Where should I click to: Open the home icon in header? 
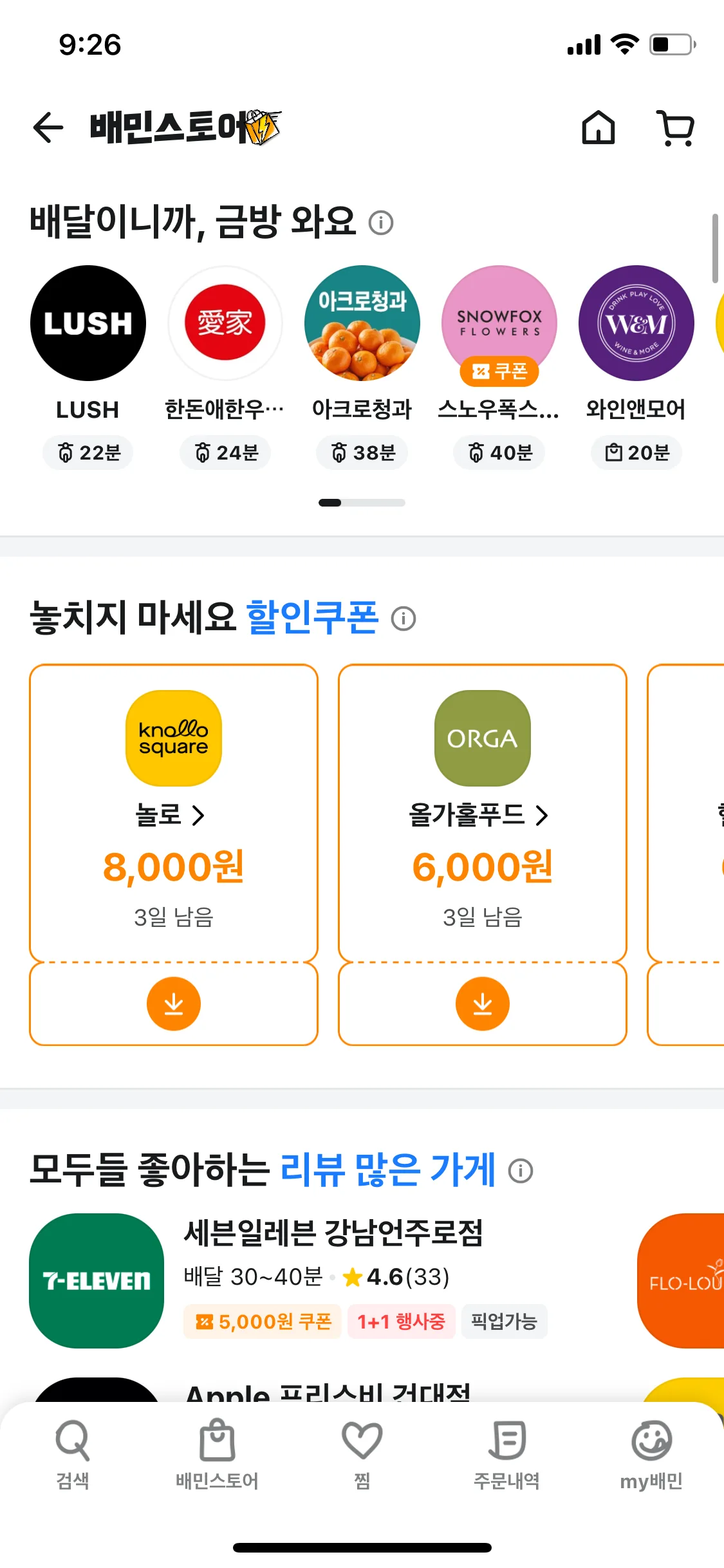click(x=599, y=127)
